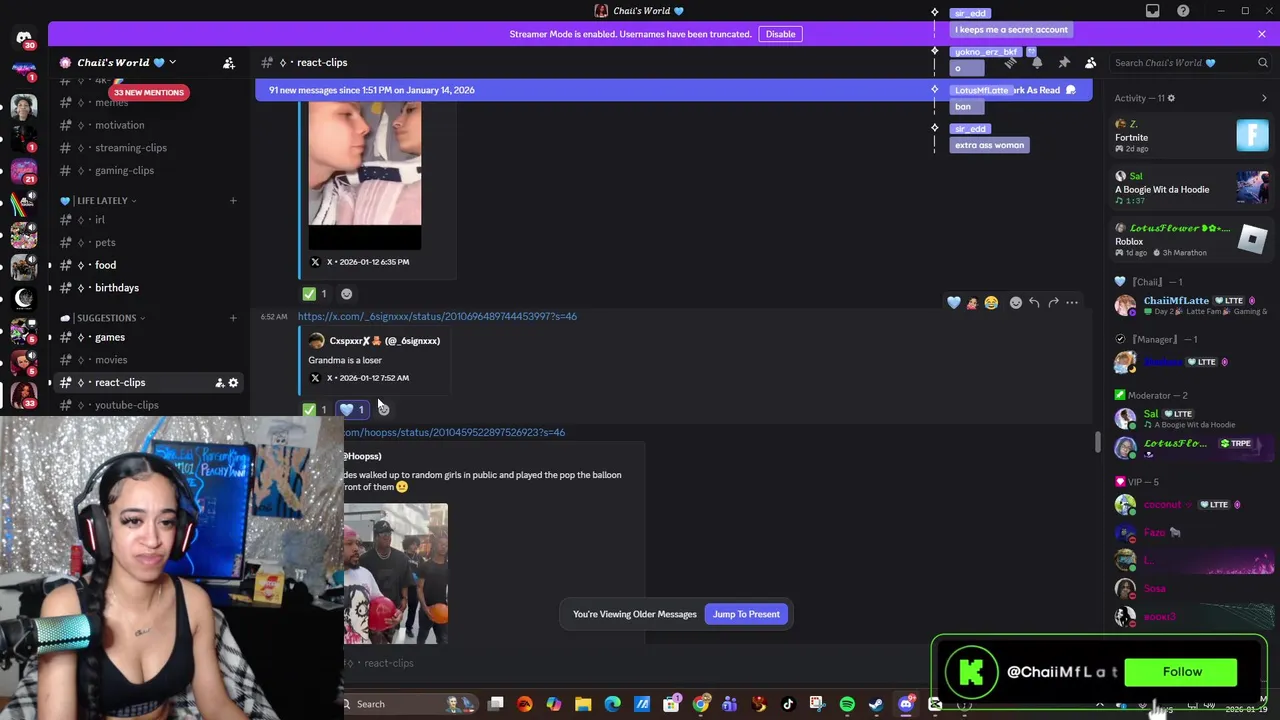React with laughing emoji in hover toolbar

(x=991, y=303)
